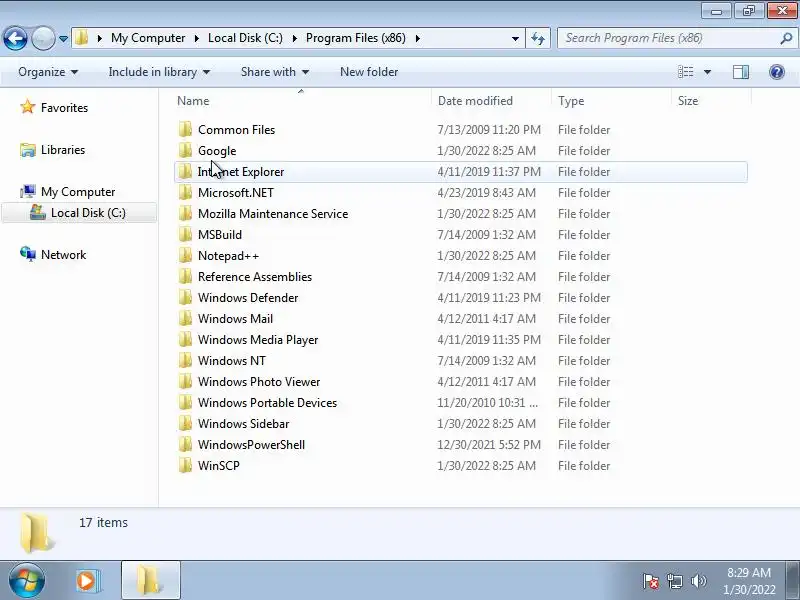
Task: Click the Windows Explorer taskbar button
Action: point(151,581)
